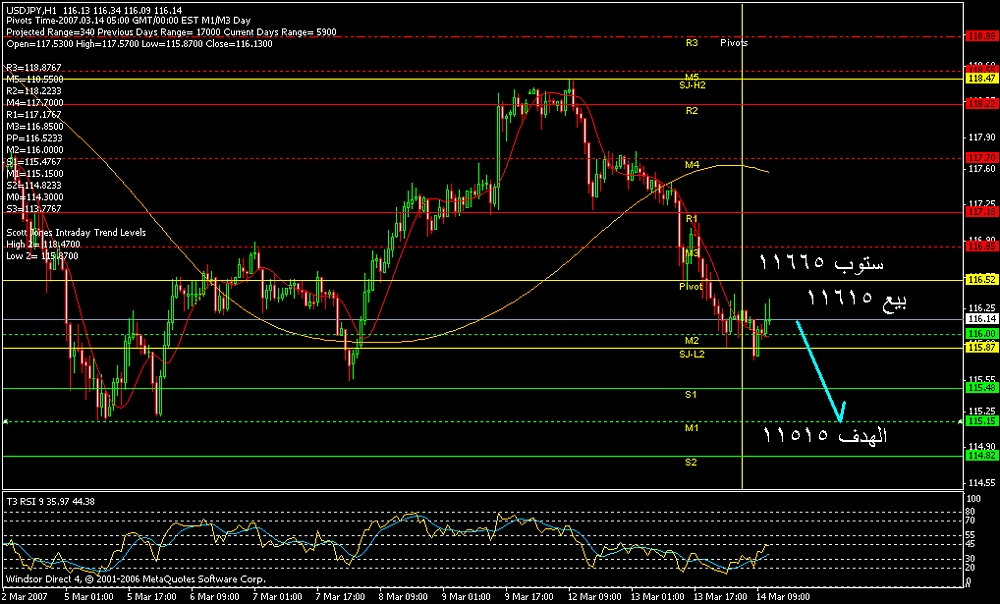Click the Pivots label beside the yellow vertical line

coord(733,44)
